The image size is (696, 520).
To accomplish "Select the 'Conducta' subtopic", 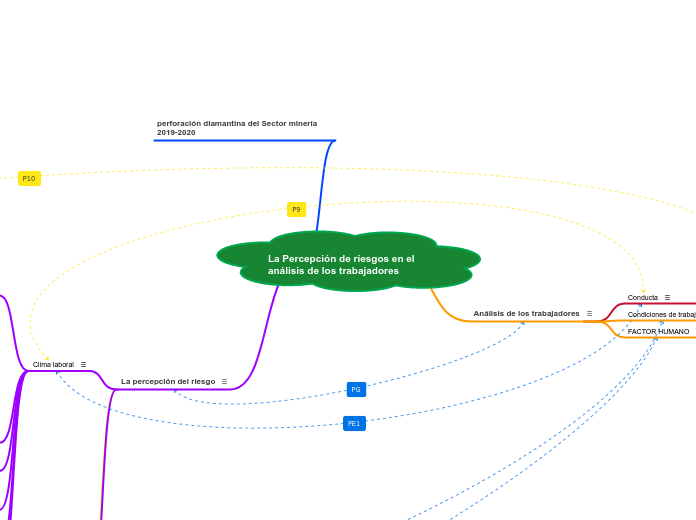I will 643,298.
